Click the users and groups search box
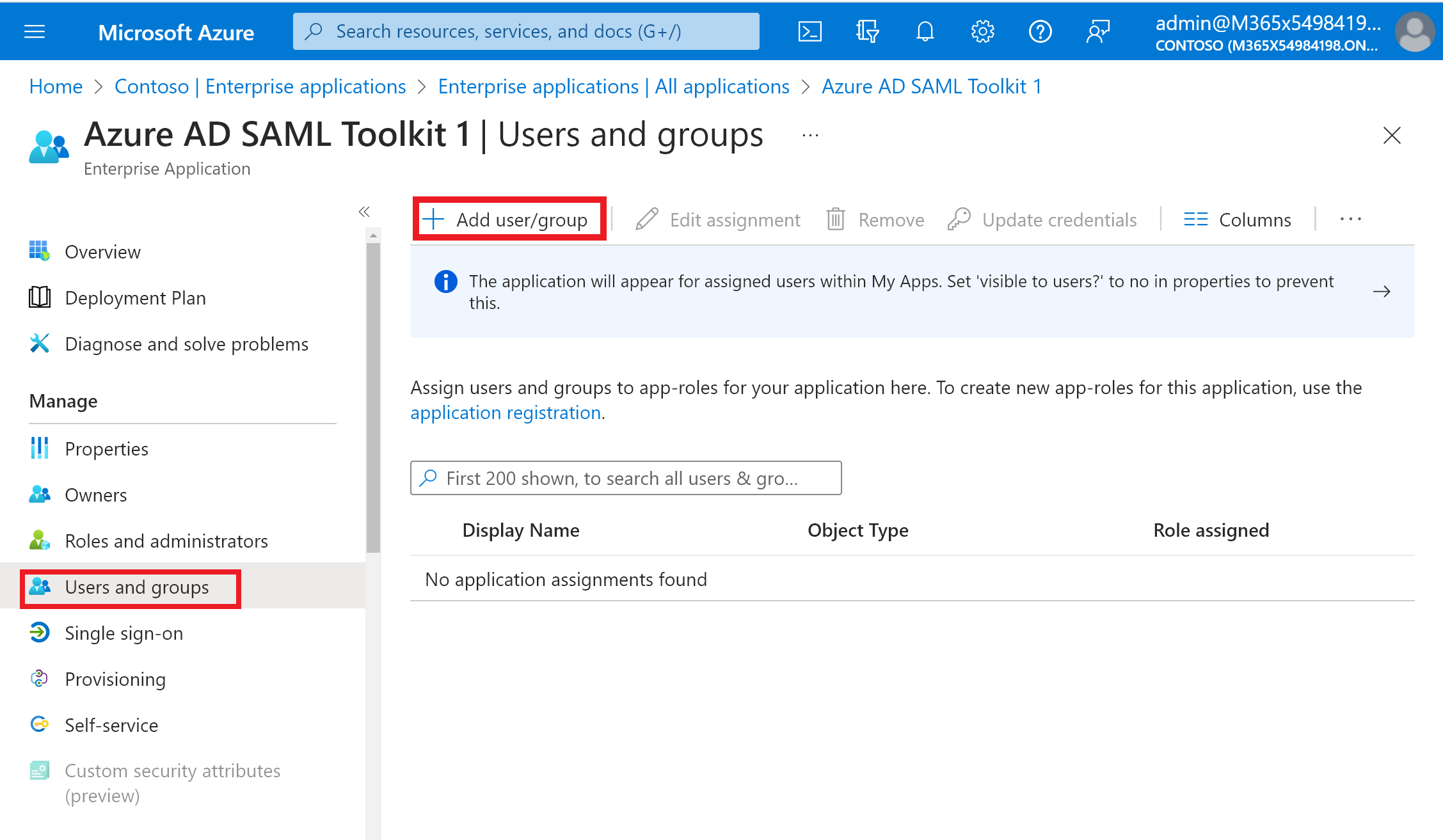 (x=625, y=479)
